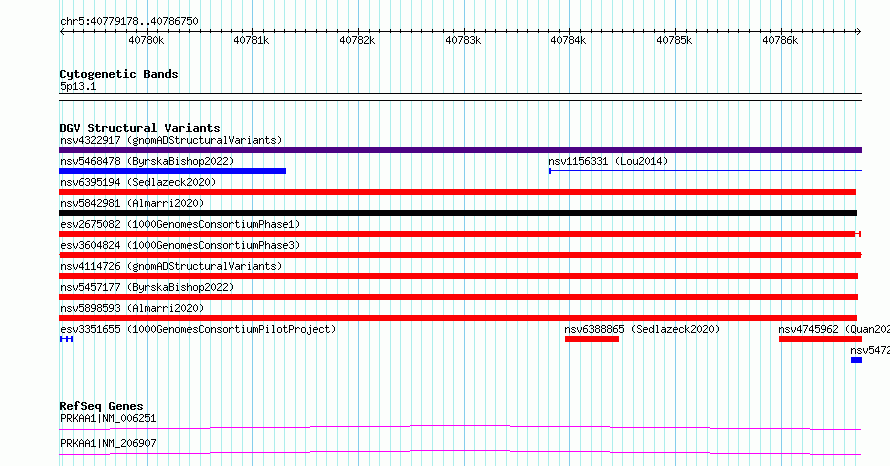Select the magenta PRKAA1 NM_006251 transcript line
The image size is (890, 466).
click(460, 427)
